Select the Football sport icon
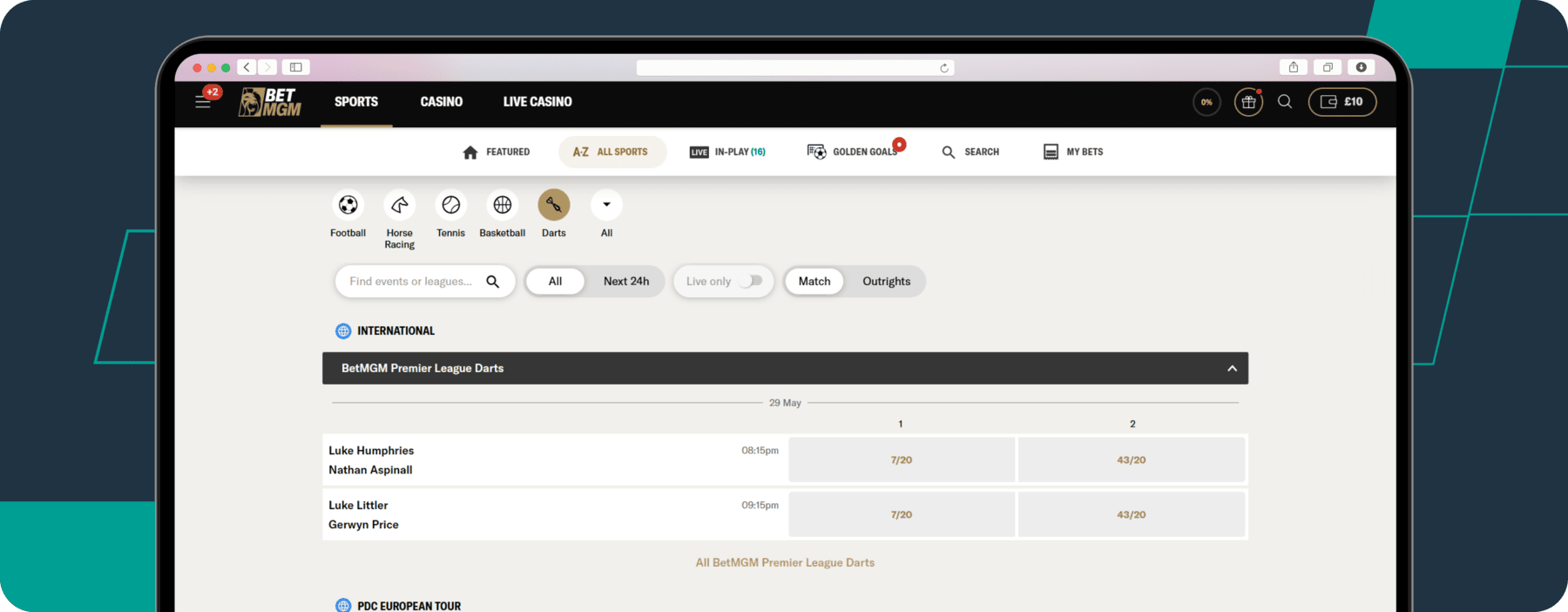Viewport: 1568px width, 612px height. point(348,205)
